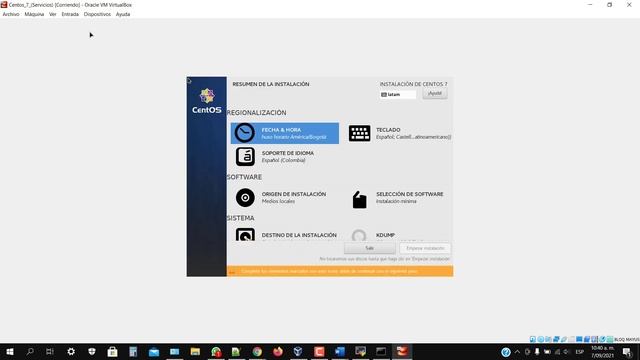Open the command prompt window on taskbar

(381, 351)
